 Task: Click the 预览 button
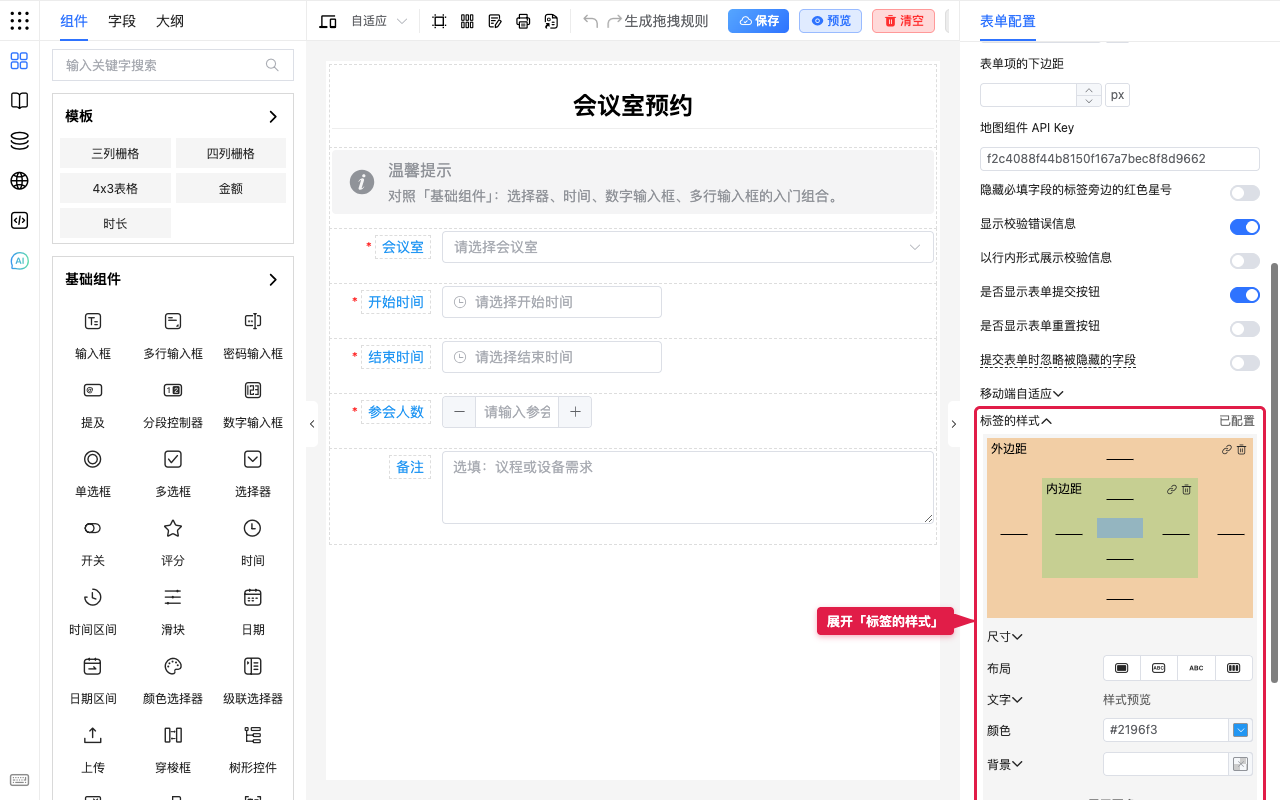pos(830,21)
